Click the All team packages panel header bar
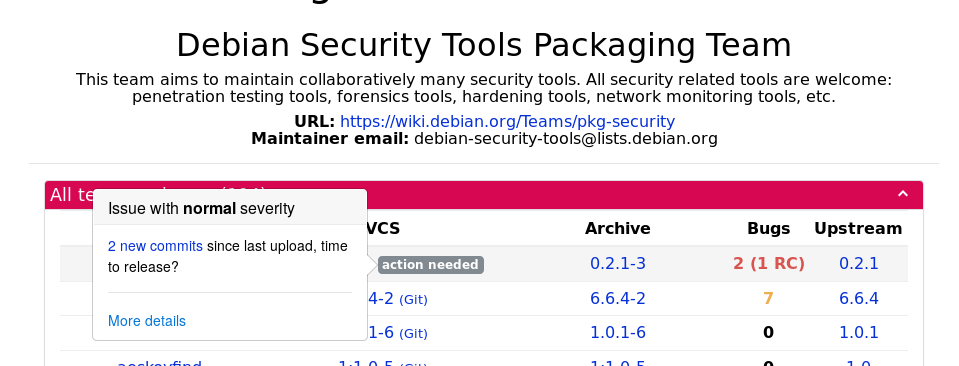The width and height of the screenshot is (959, 366). tap(483, 195)
